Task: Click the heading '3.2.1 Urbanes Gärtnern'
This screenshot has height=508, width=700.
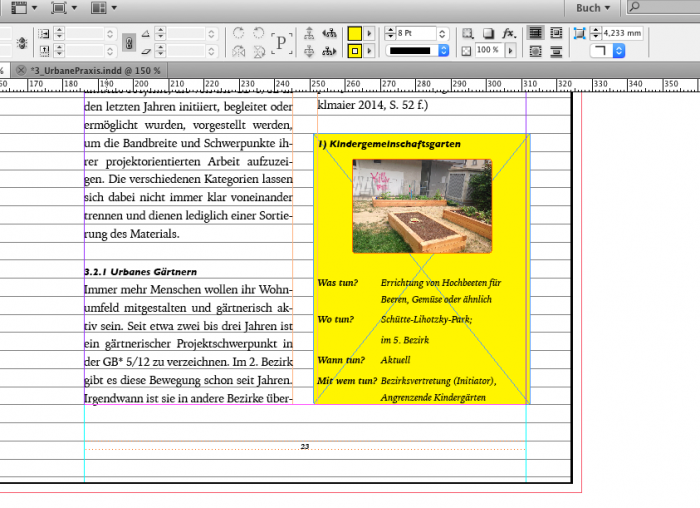Action: point(140,272)
